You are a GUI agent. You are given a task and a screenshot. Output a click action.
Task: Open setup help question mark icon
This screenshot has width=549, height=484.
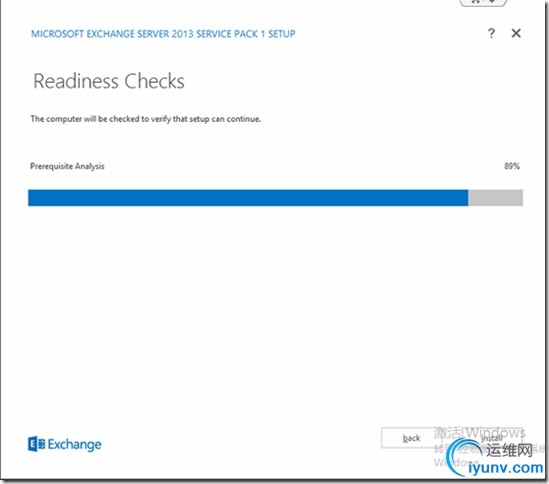tap(491, 34)
